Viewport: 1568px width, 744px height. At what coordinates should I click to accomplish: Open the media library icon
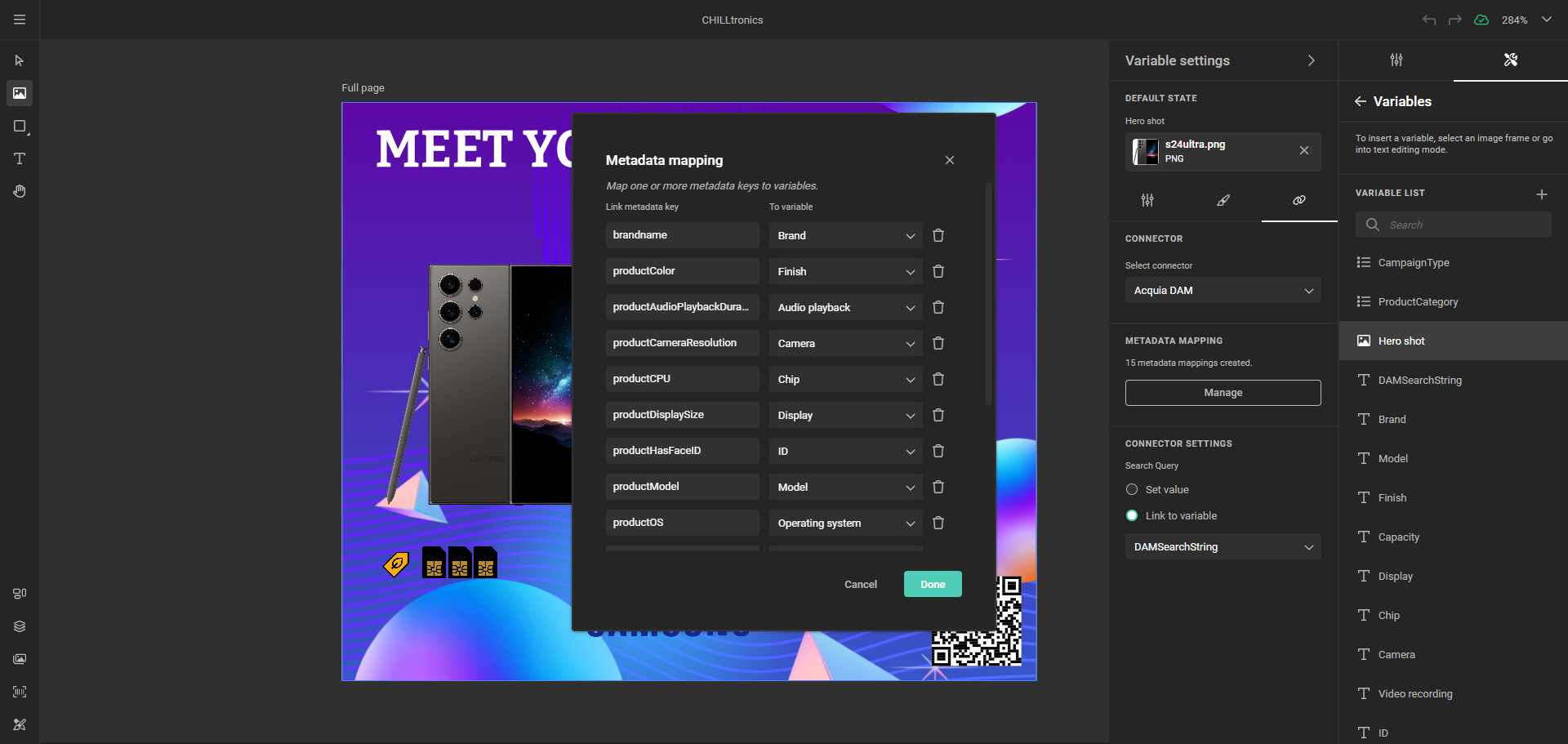point(20,659)
